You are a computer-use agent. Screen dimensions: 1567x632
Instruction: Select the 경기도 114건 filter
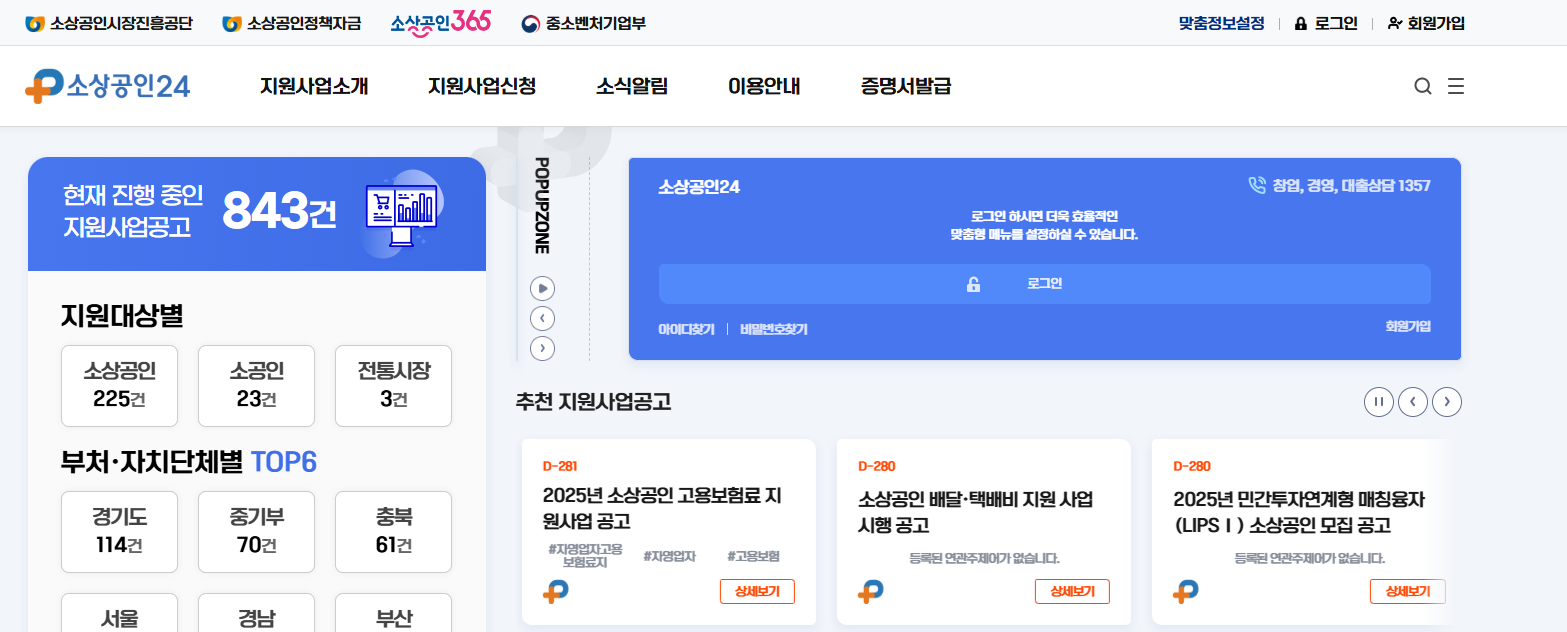(119, 532)
